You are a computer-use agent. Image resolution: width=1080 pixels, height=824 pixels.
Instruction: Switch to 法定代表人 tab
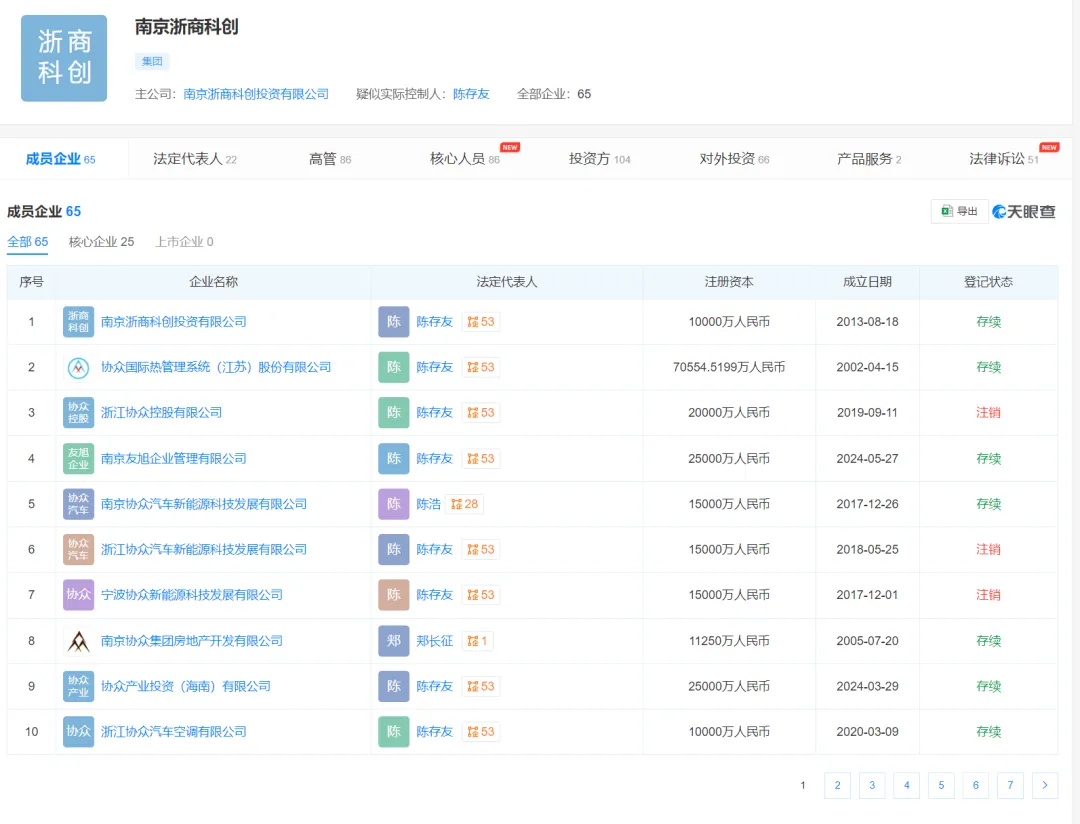click(195, 159)
